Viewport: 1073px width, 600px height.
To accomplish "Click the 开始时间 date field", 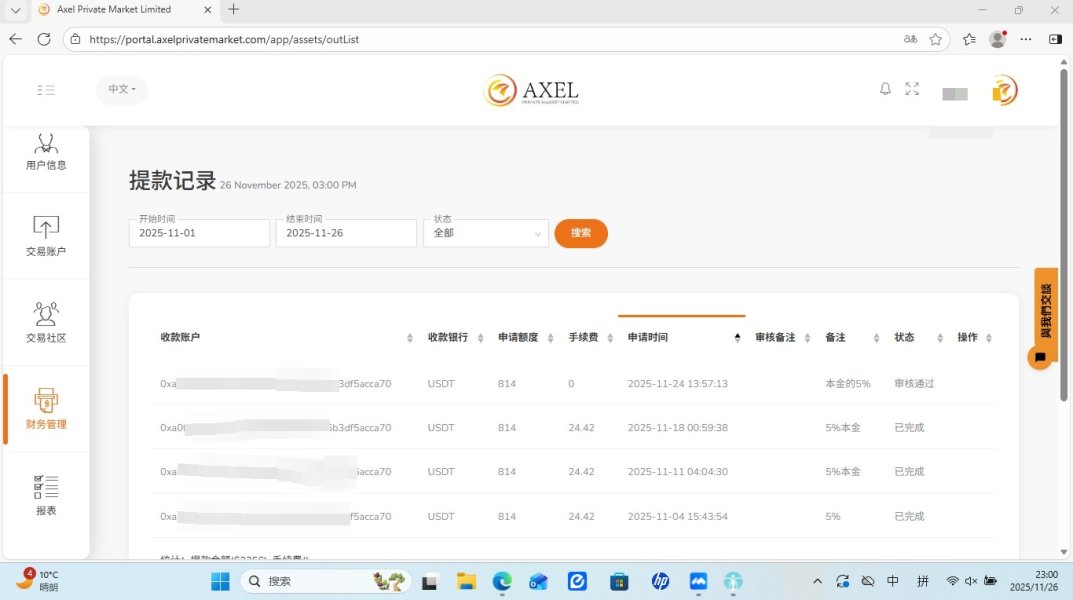I will pyautogui.click(x=199, y=233).
